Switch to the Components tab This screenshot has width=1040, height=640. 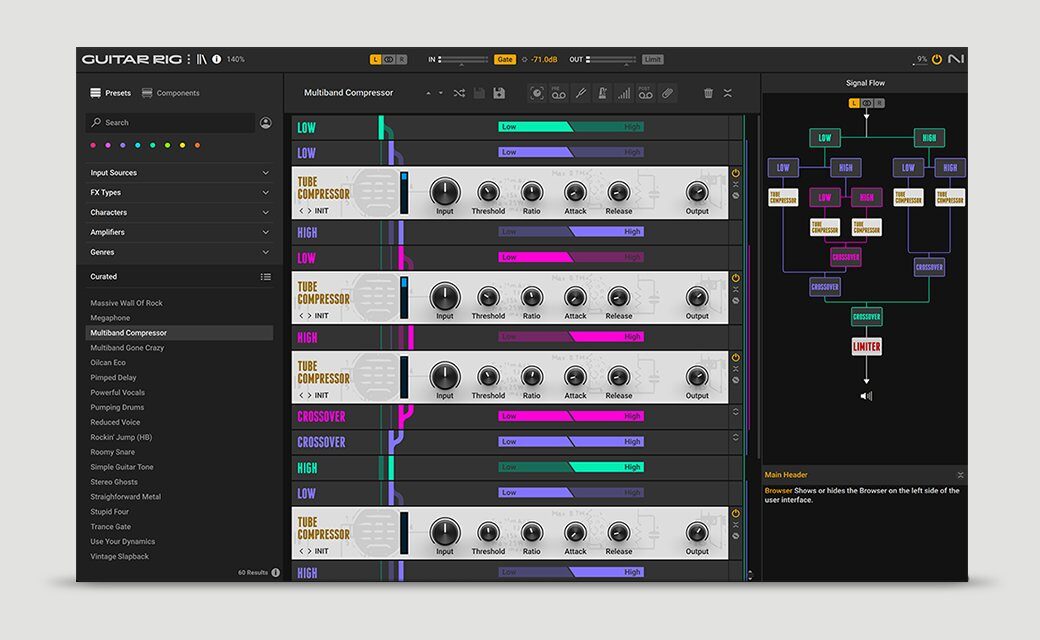(170, 93)
